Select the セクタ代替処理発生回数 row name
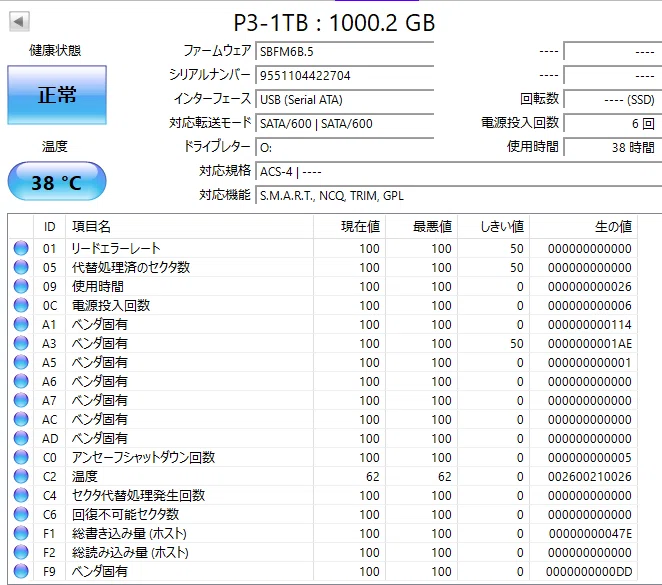The height and width of the screenshot is (585, 662). coord(138,495)
